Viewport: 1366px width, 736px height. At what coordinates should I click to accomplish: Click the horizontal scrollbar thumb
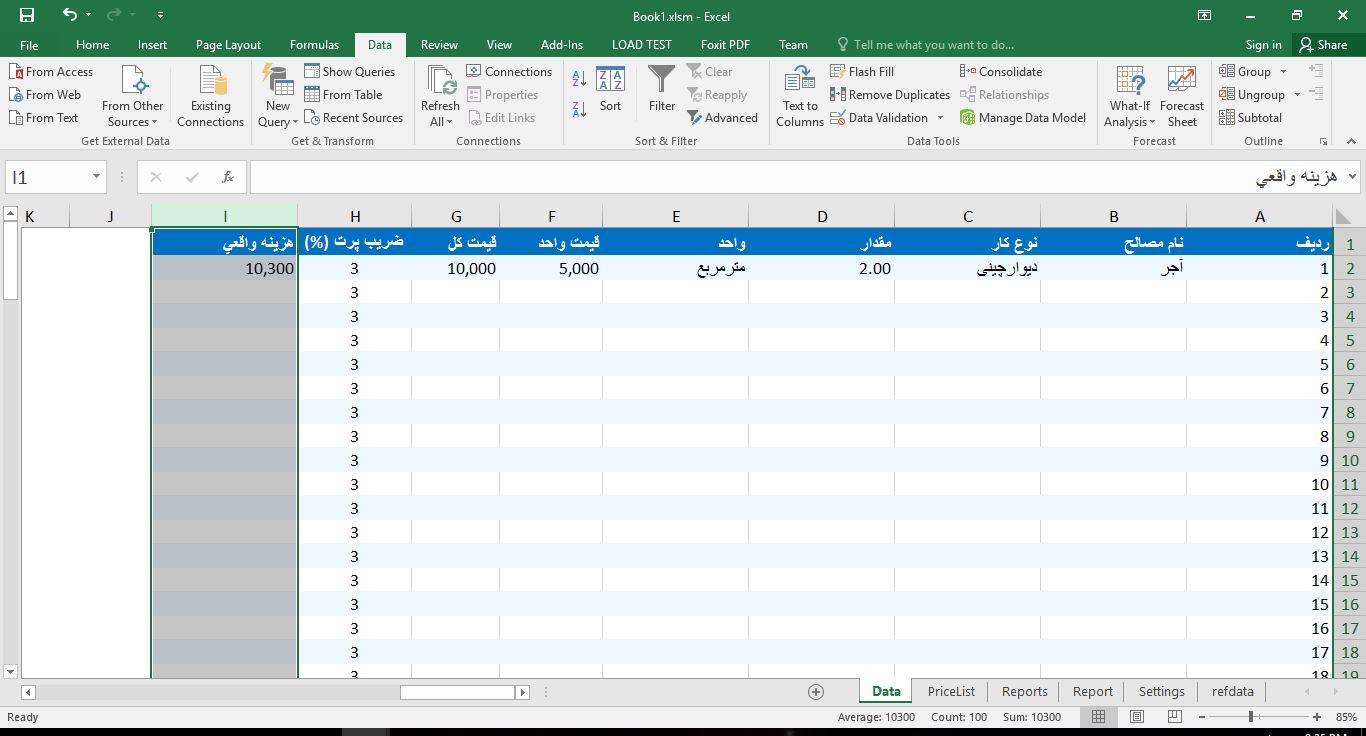tap(457, 692)
